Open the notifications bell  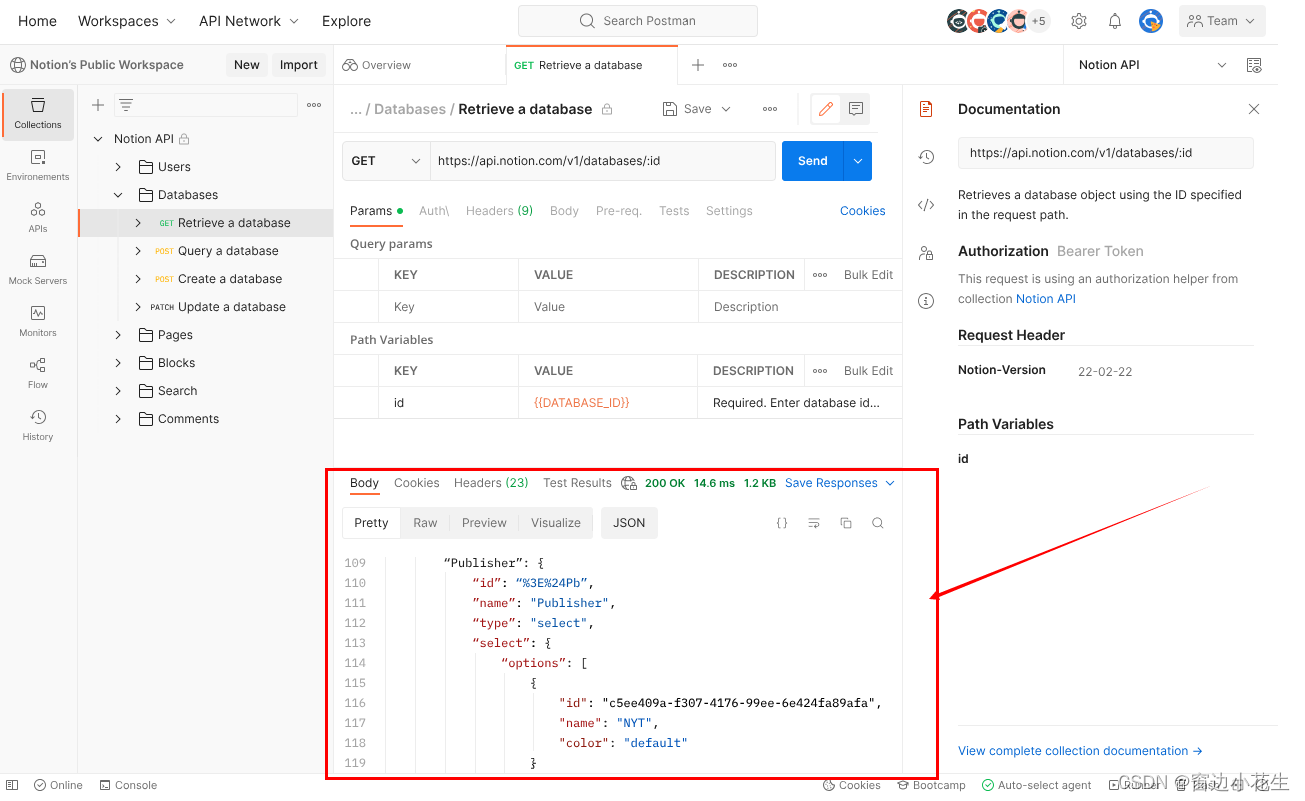(1115, 21)
